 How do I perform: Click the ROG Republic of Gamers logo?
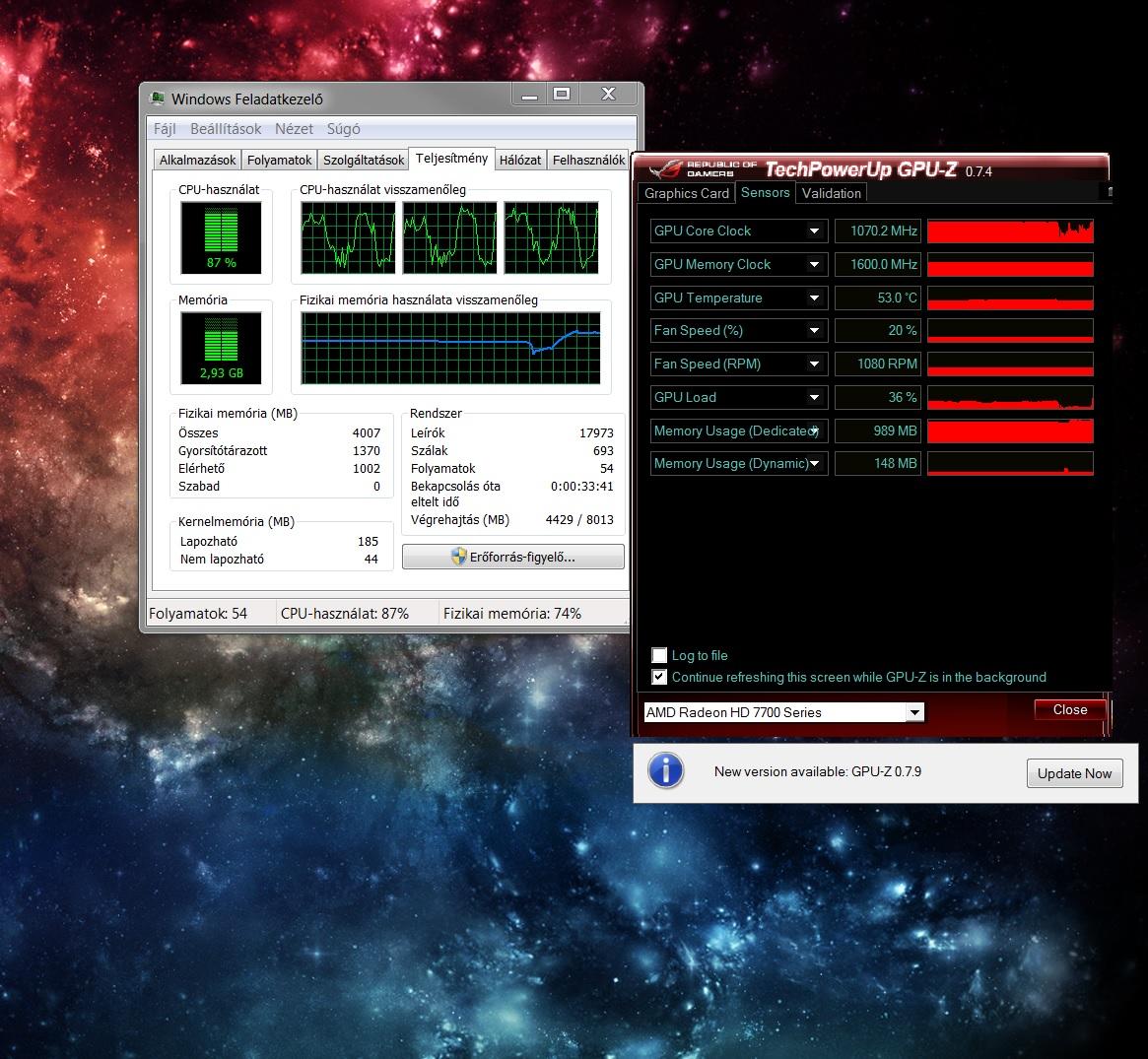point(702,169)
